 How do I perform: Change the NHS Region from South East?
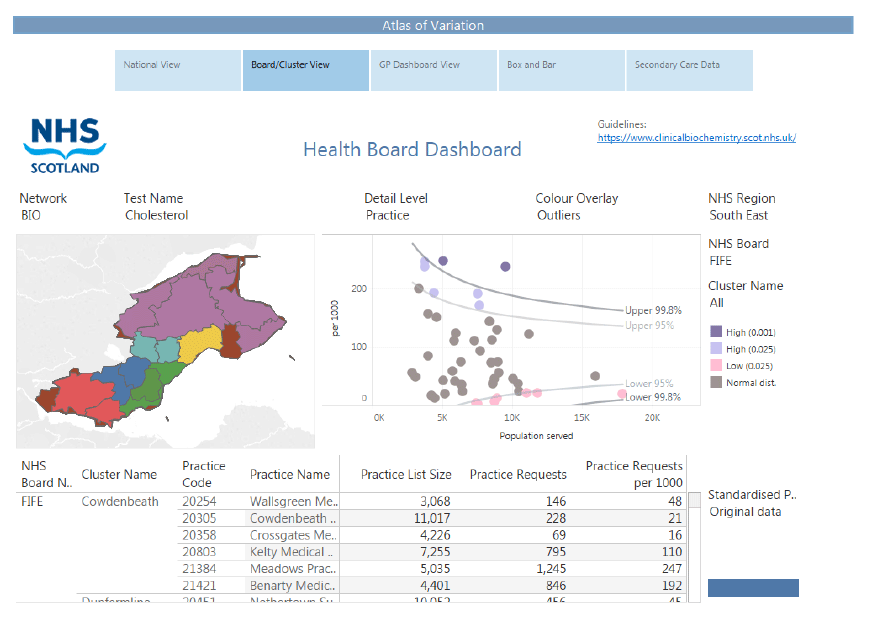(x=739, y=215)
